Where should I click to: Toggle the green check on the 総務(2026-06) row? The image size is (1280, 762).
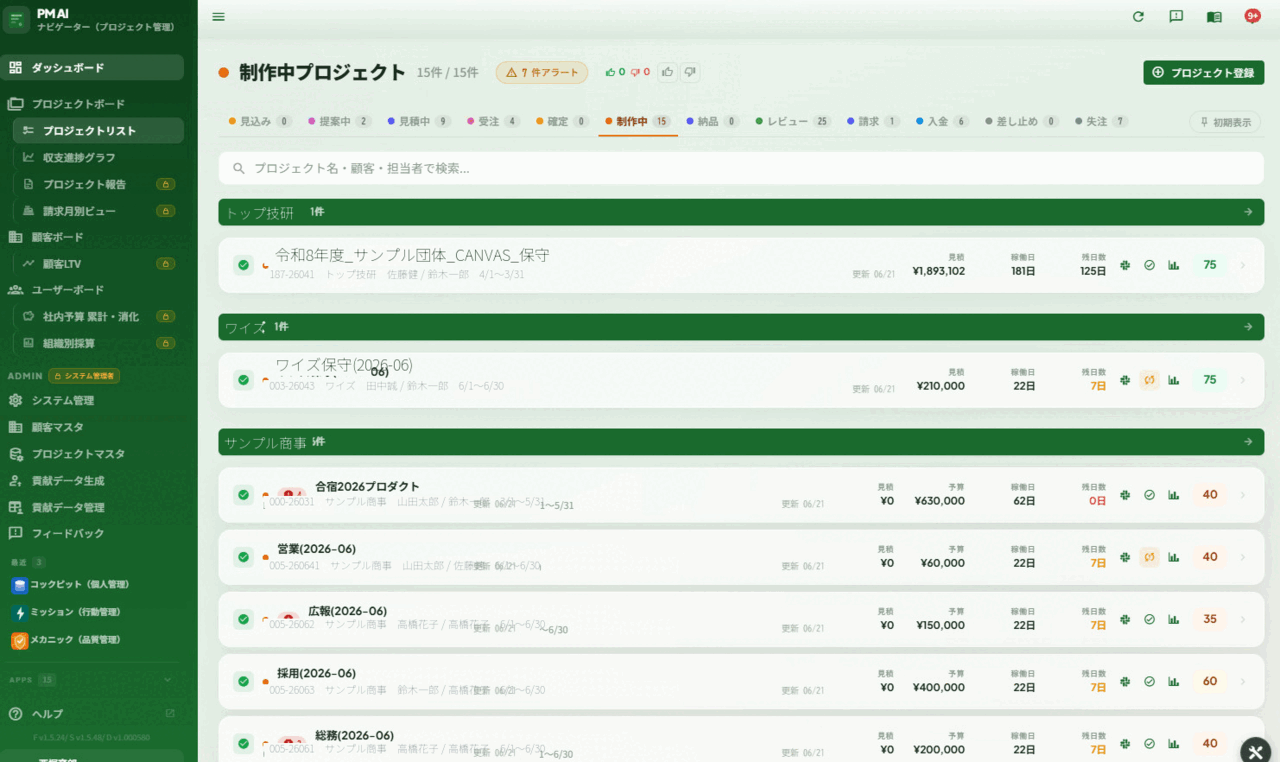243,743
